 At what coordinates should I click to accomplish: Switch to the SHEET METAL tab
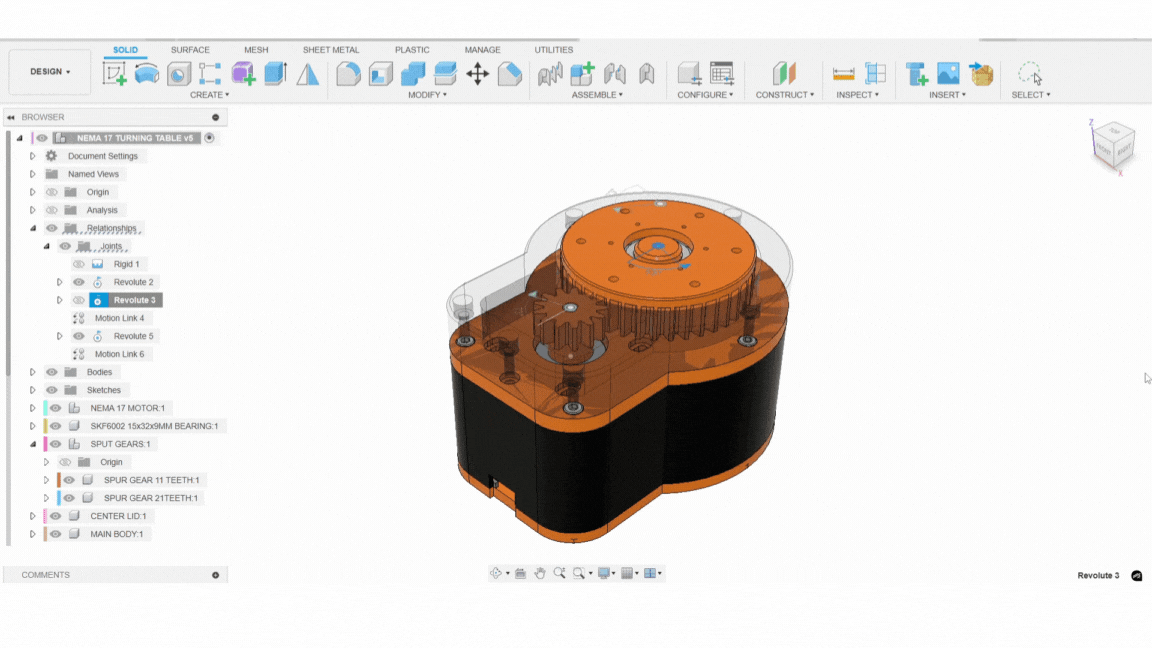point(332,49)
